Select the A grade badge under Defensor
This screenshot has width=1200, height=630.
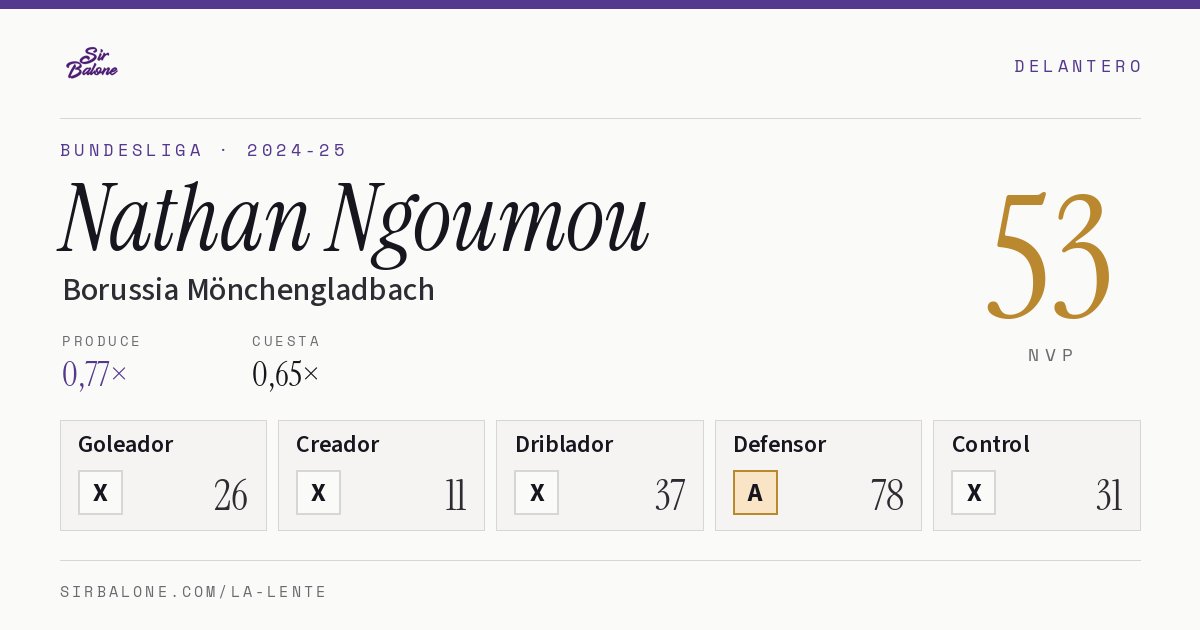[x=755, y=492]
